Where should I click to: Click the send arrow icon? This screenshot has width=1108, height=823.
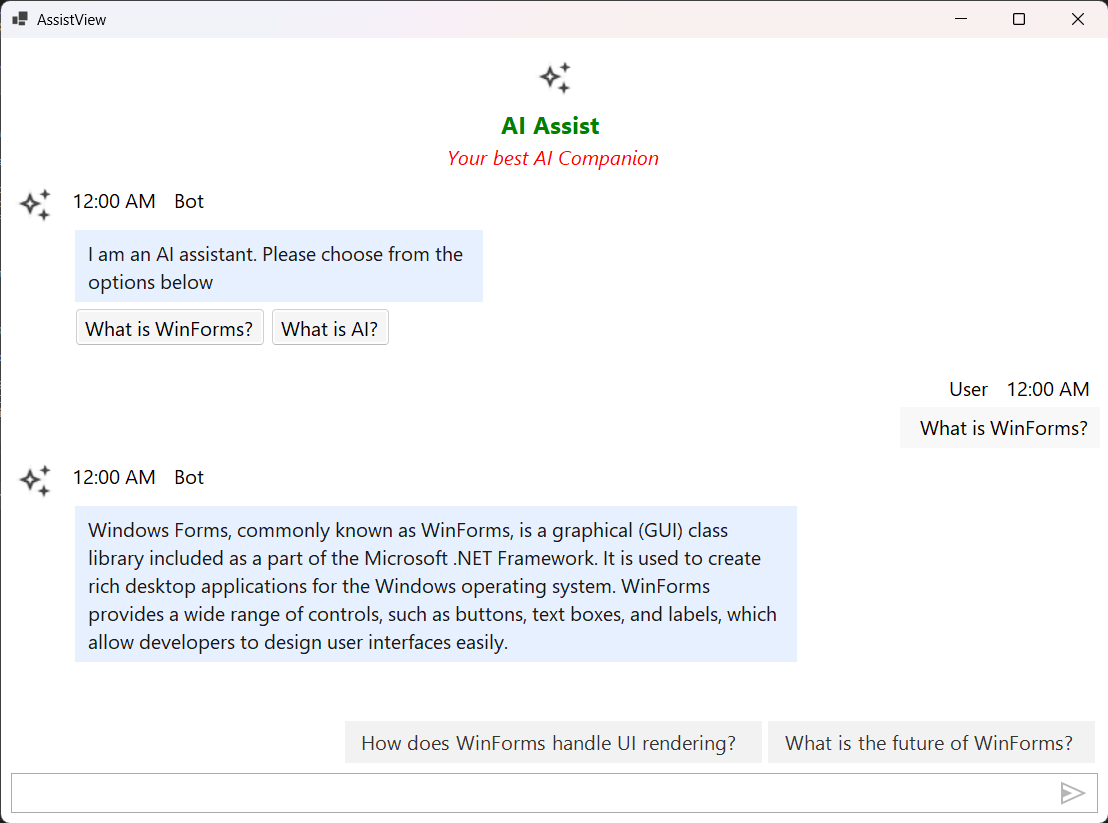coord(1072,793)
